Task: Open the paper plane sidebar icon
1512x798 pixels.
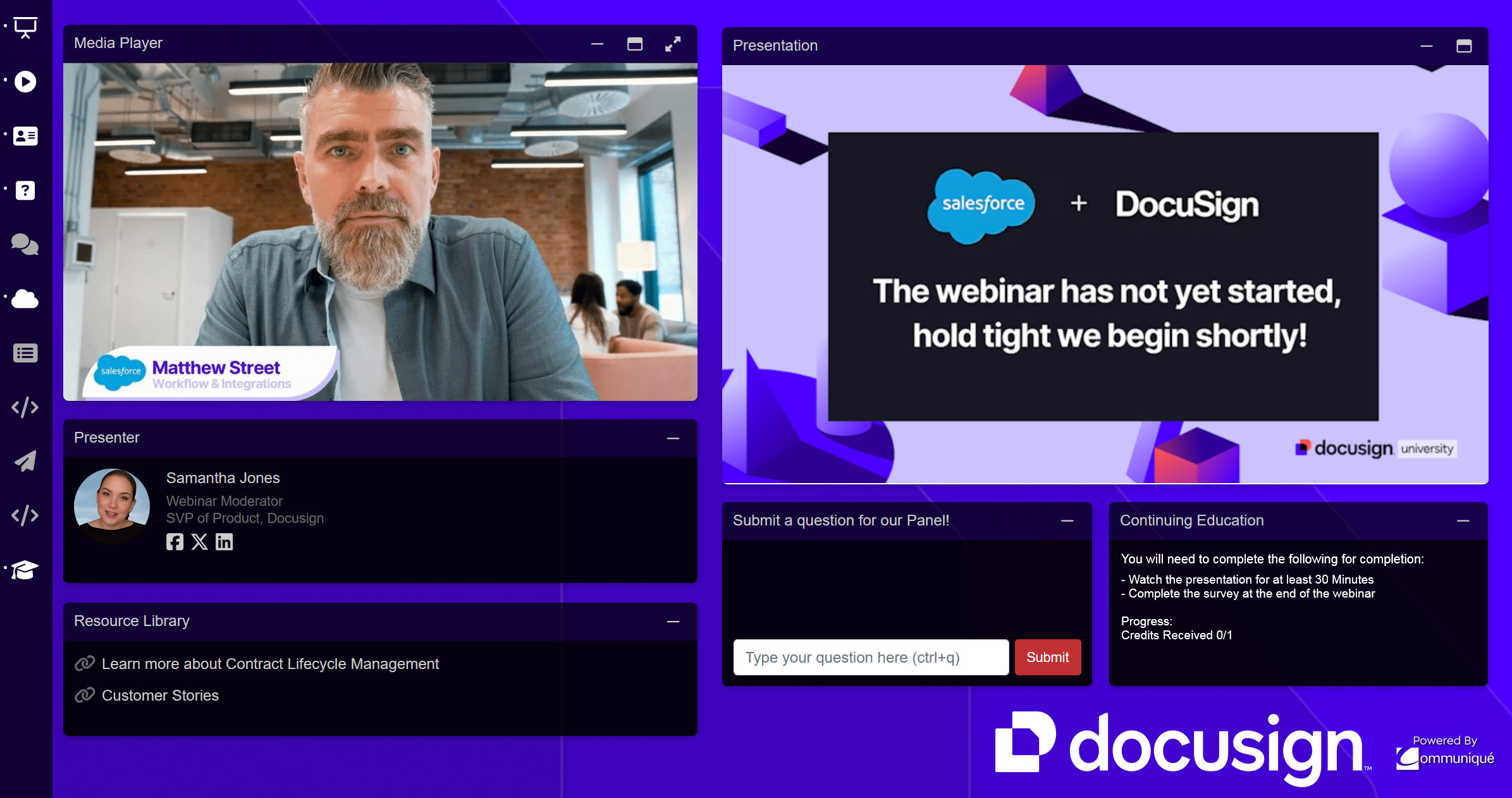Action: [25, 462]
